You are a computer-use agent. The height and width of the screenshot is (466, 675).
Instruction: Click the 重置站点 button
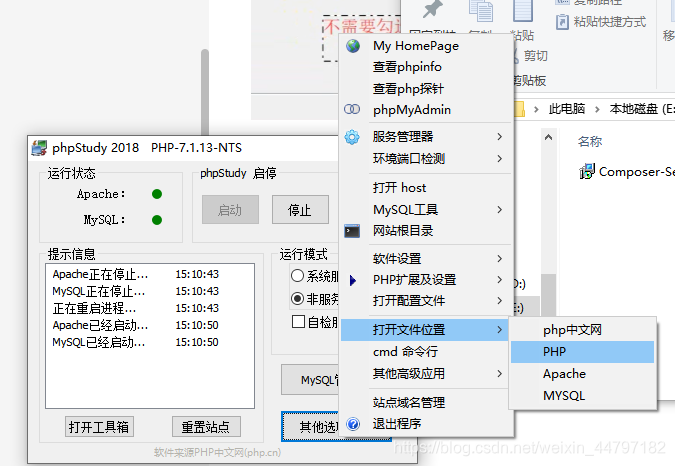(x=206, y=426)
